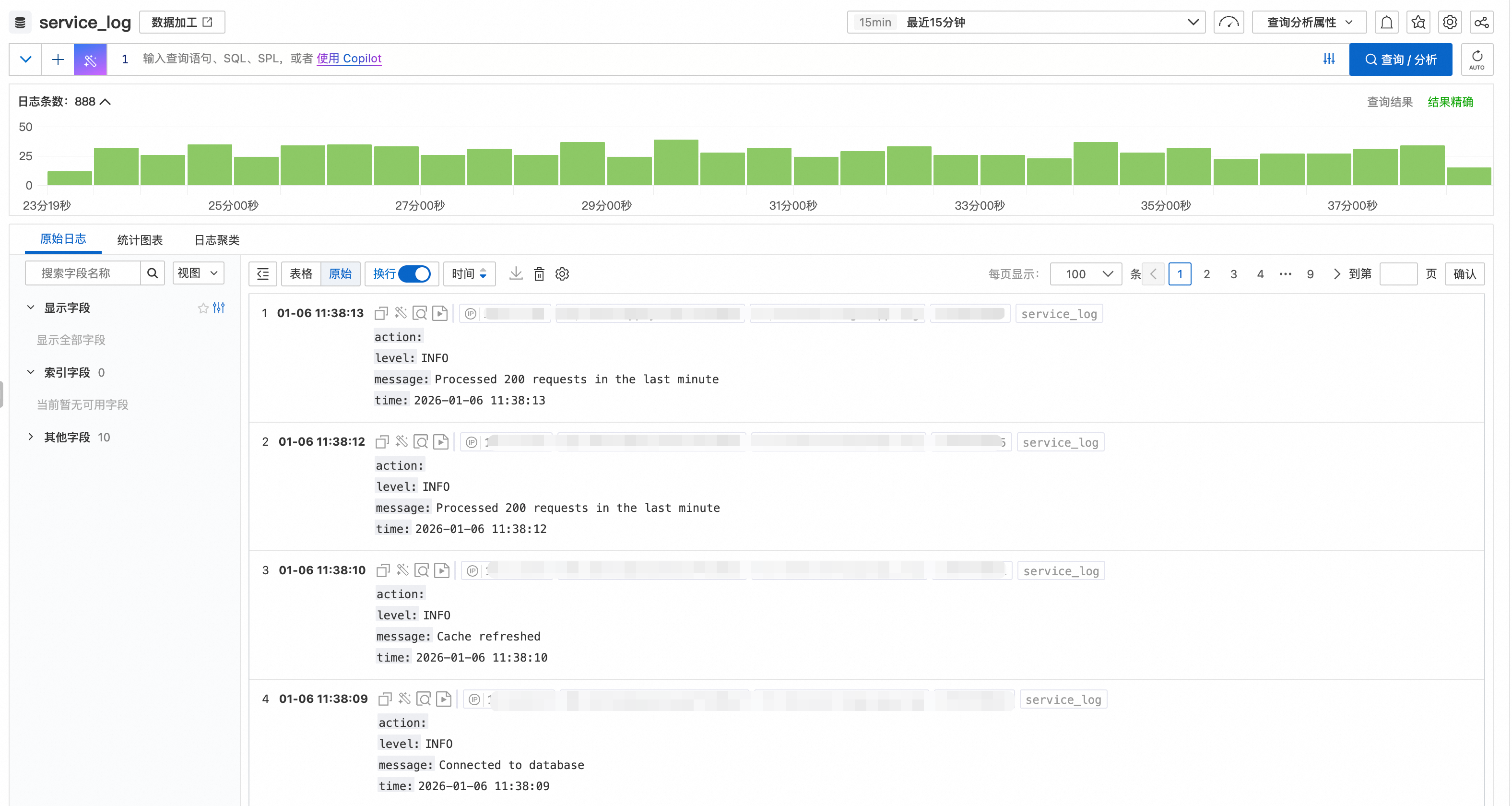Click the 查询 / 分析 button
This screenshot has height=806, width=1512.
pyautogui.click(x=1400, y=59)
